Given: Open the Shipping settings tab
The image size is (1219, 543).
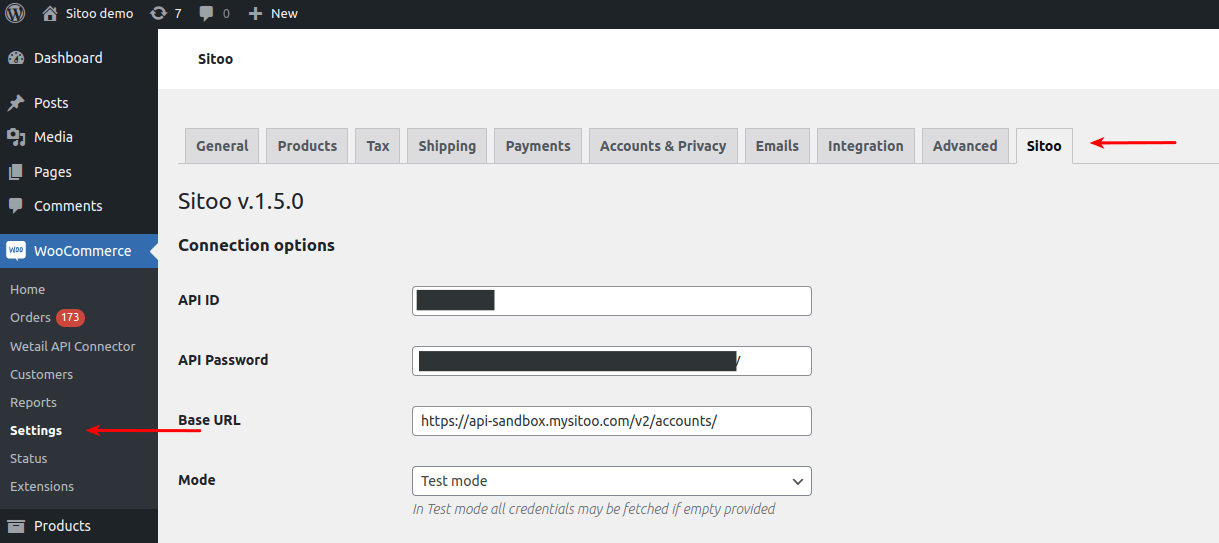Looking at the screenshot, I should pyautogui.click(x=447, y=146).
